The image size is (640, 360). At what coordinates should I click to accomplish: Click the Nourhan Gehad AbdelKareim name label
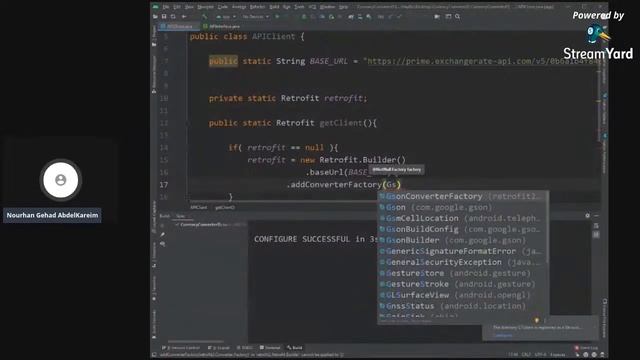52,215
